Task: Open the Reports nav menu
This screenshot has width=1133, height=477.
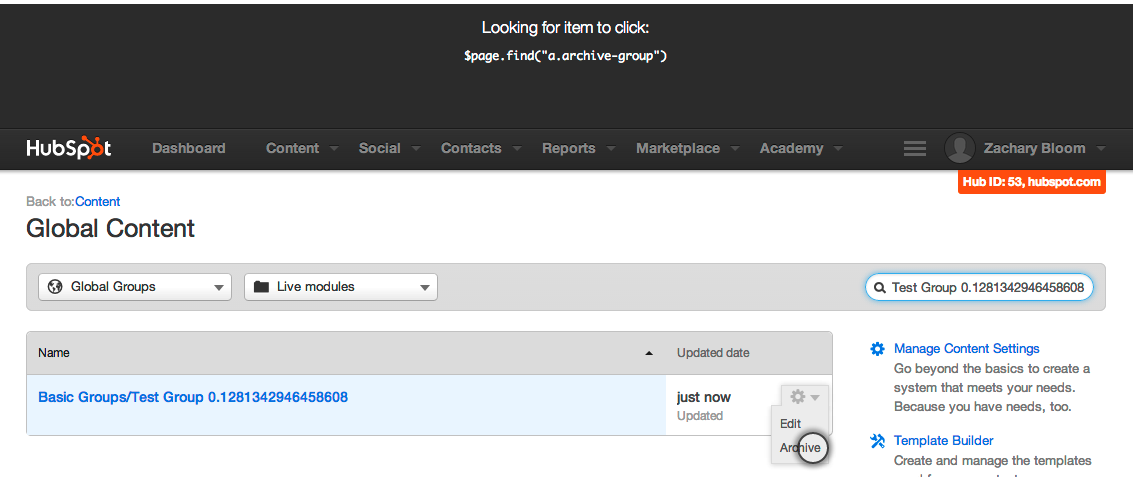Action: click(579, 148)
